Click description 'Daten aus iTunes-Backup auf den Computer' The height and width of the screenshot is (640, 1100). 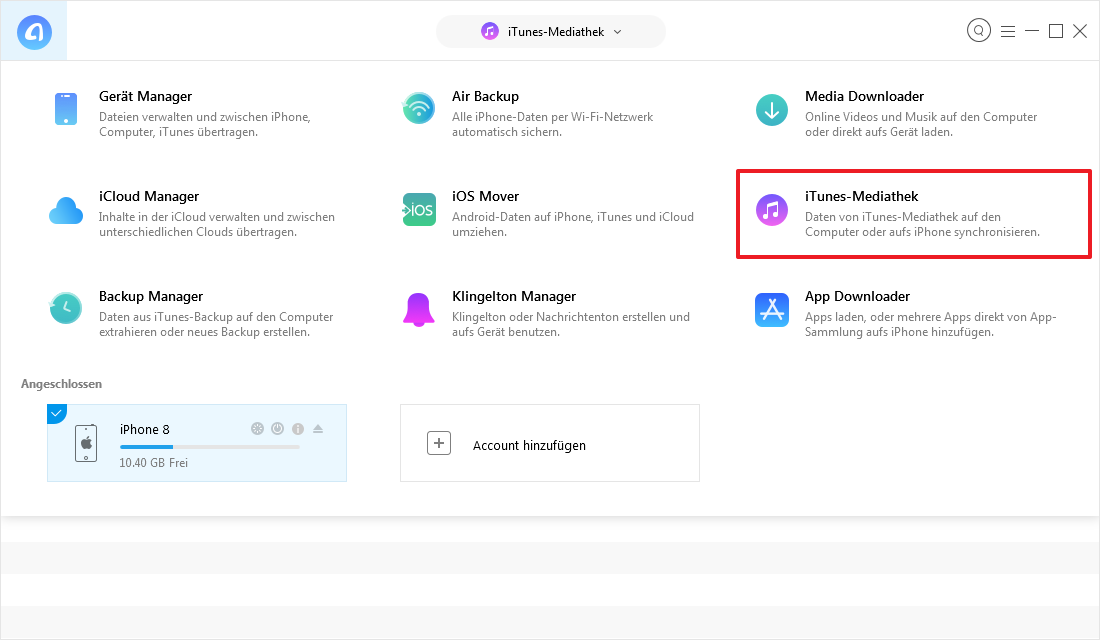point(216,316)
